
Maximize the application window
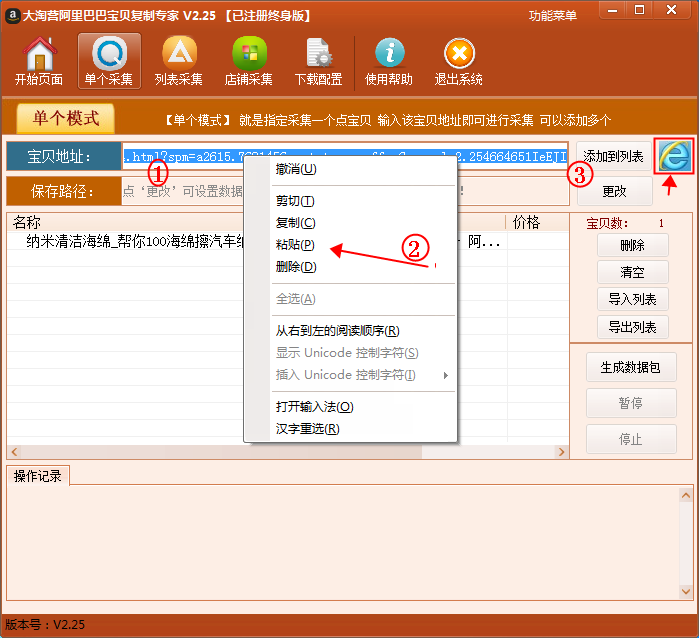639,10
